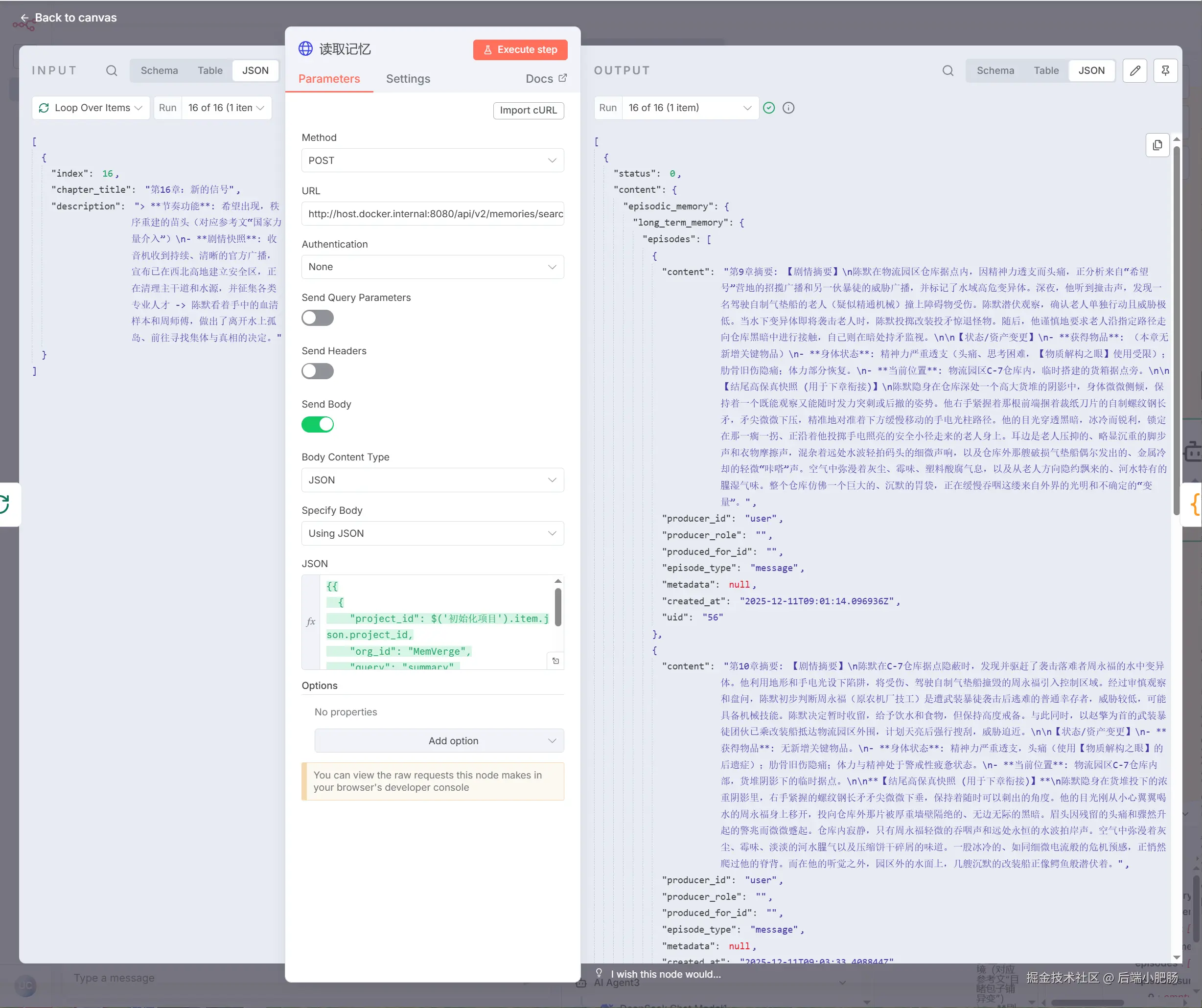Pin the output data with pin icon

point(1165,70)
